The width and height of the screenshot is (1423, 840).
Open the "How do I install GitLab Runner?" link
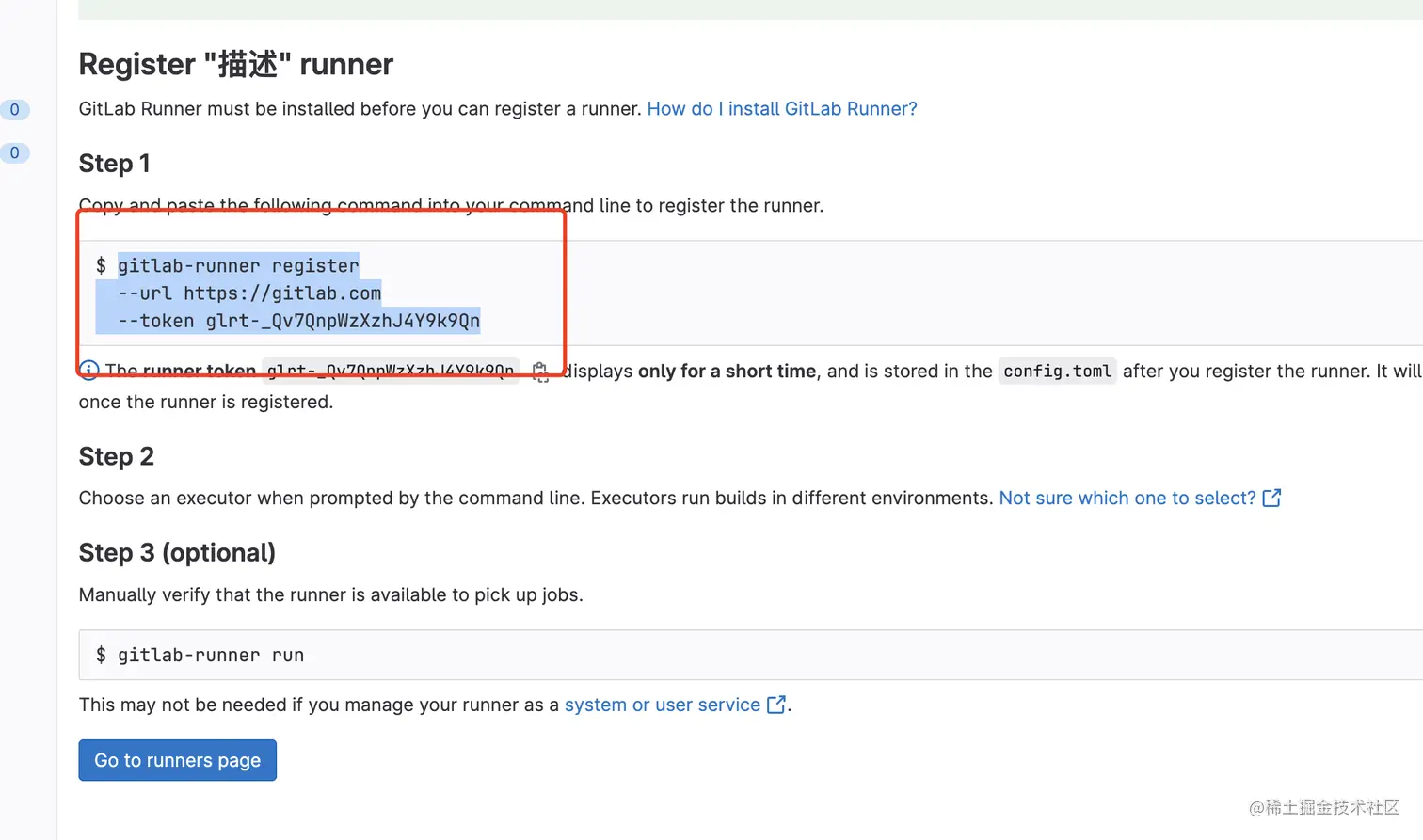[781, 108]
